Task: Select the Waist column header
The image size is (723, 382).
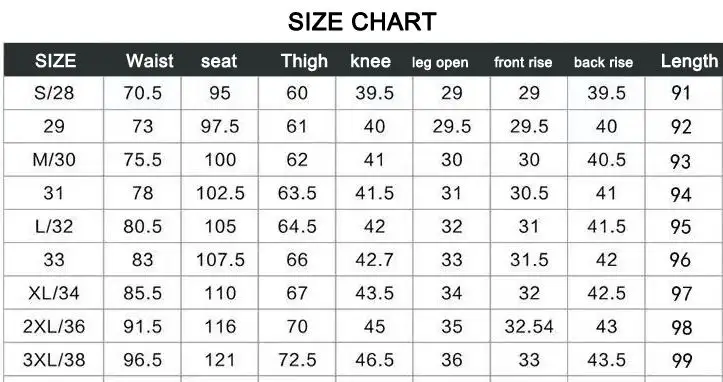Action: (x=150, y=61)
